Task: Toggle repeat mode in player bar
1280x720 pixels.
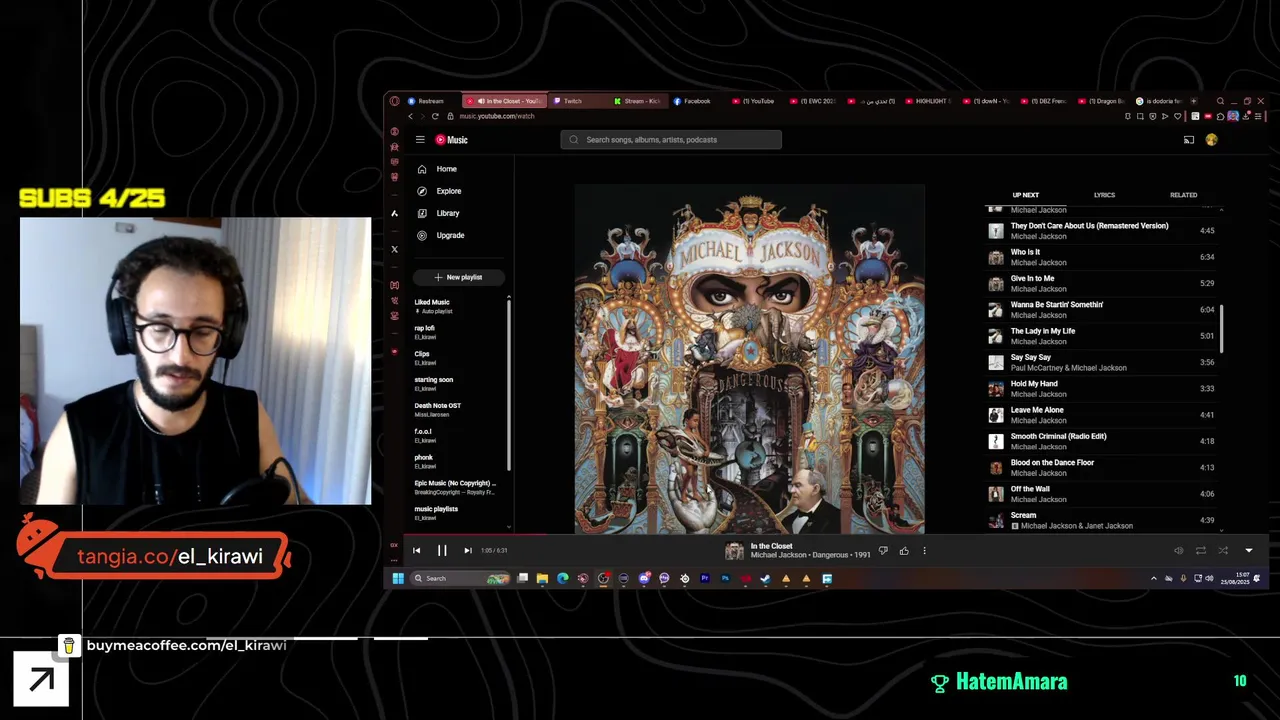Action: (x=1200, y=550)
